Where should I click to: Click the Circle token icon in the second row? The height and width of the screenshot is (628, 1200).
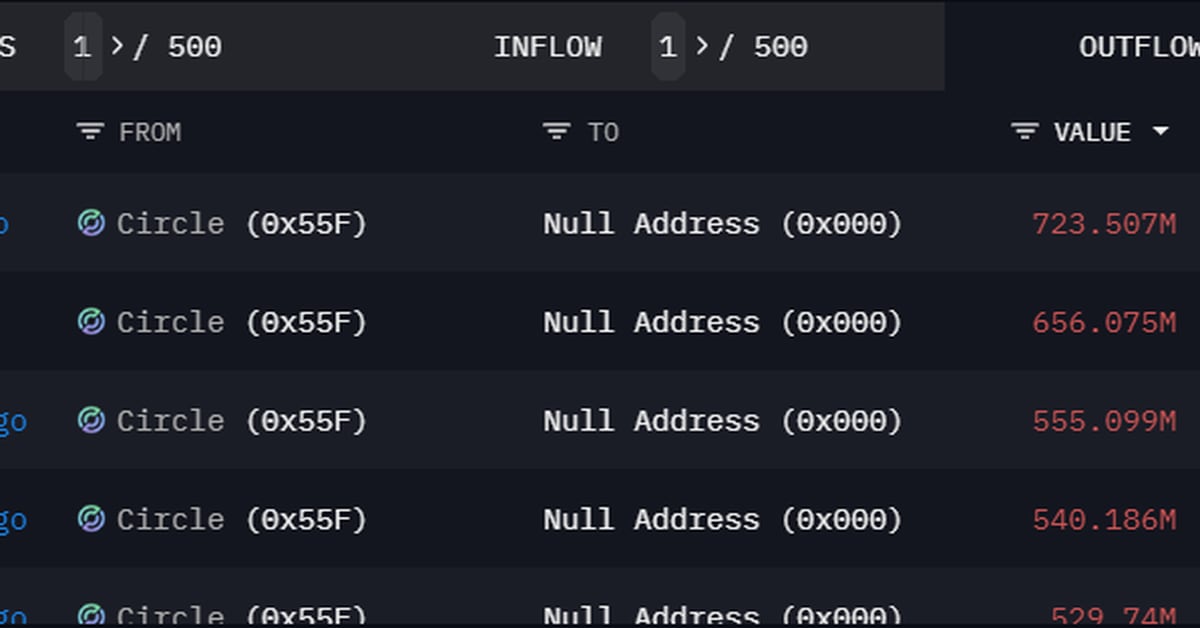(92, 322)
